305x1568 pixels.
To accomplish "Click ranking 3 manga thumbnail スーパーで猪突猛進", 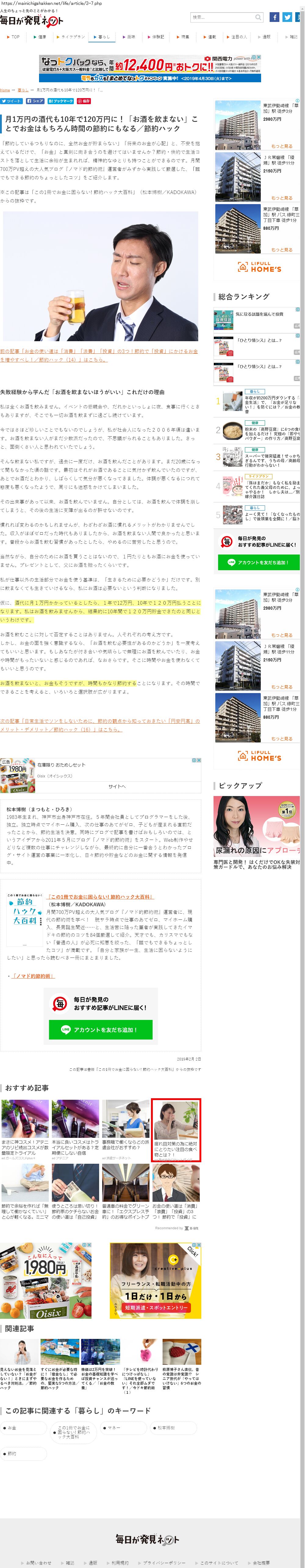I will 232,457.
